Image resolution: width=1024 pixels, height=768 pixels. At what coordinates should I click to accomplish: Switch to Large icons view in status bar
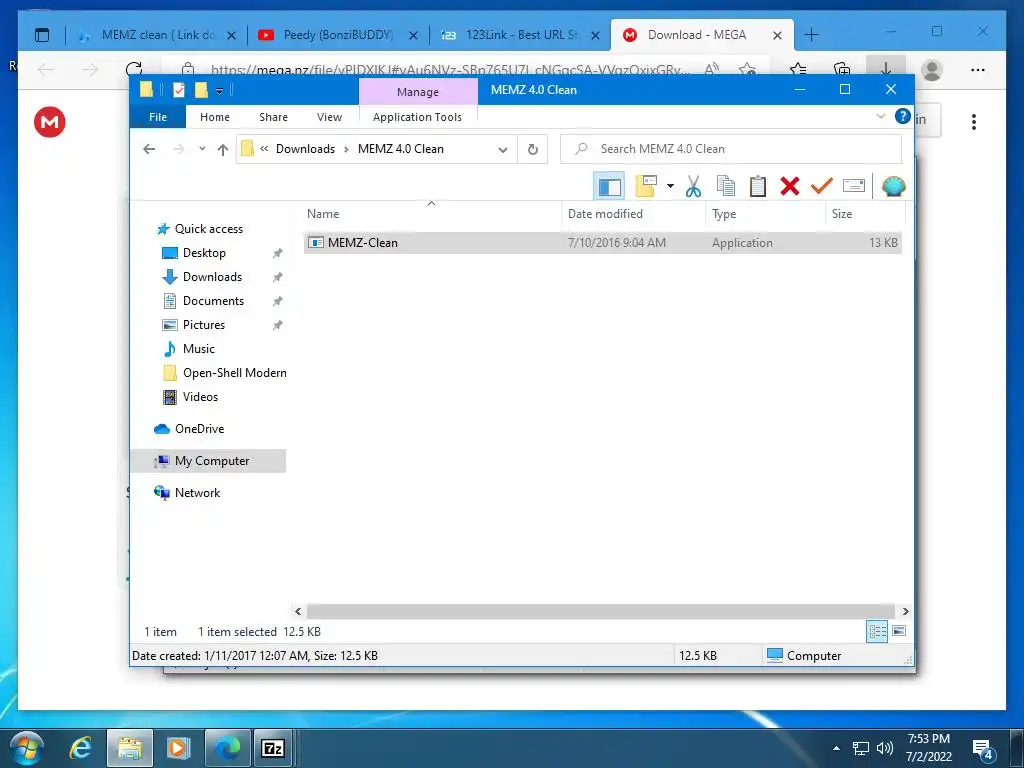pos(899,631)
